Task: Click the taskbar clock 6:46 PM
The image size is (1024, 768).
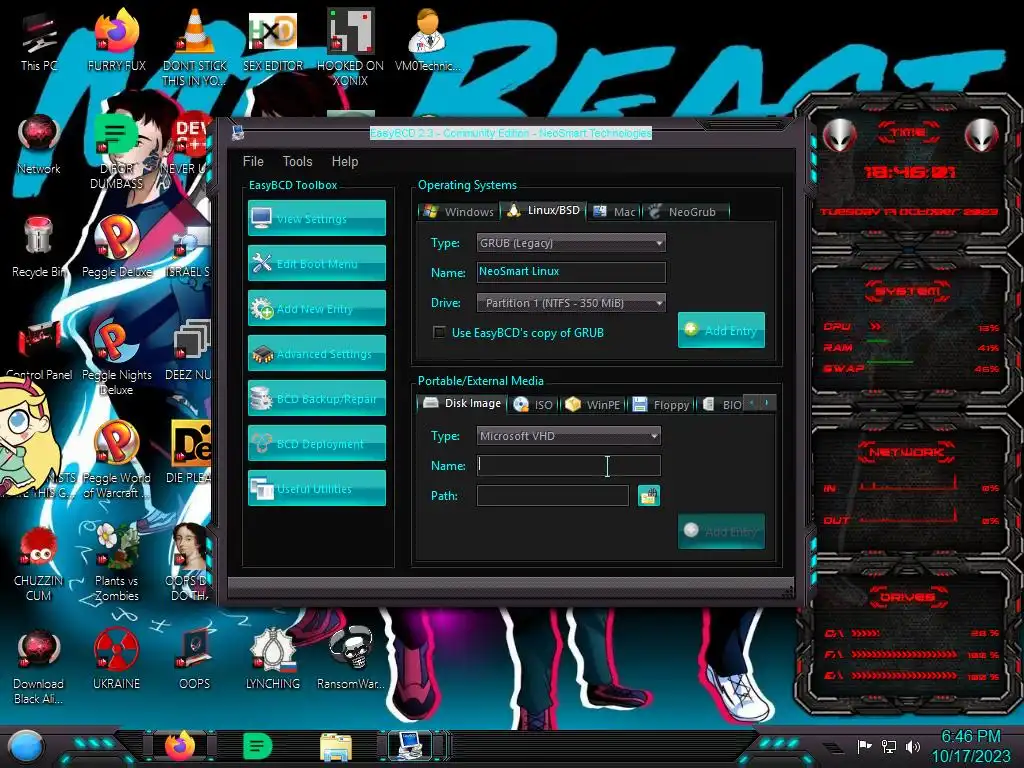Action: [970, 736]
